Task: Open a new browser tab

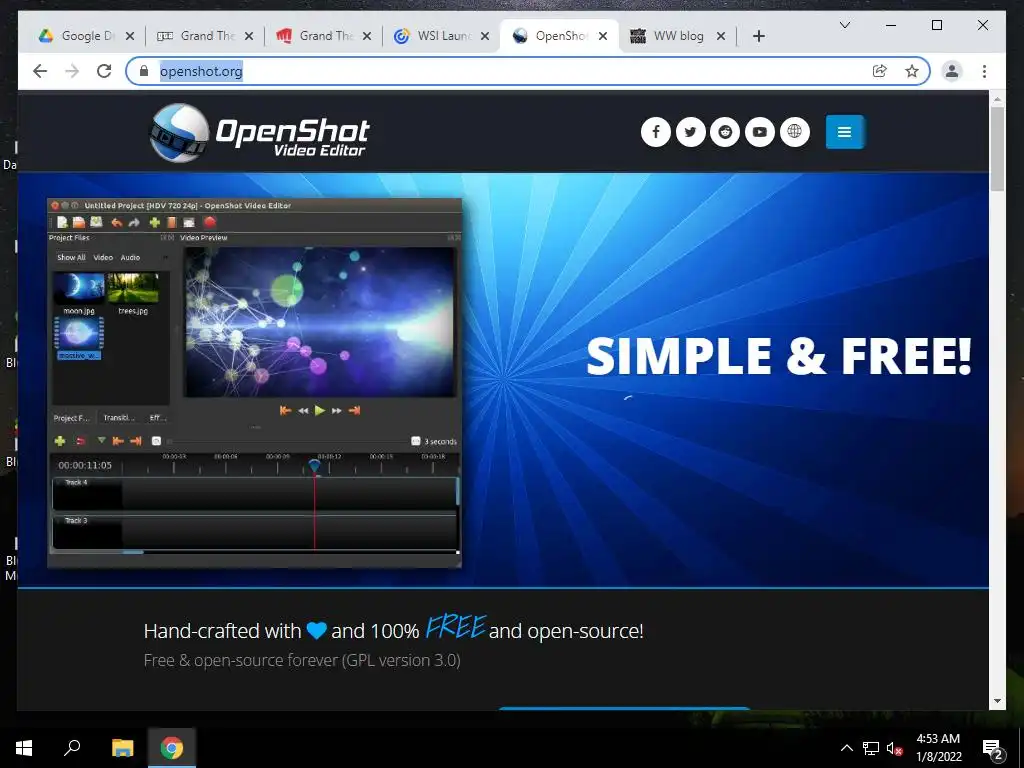Action: (758, 36)
